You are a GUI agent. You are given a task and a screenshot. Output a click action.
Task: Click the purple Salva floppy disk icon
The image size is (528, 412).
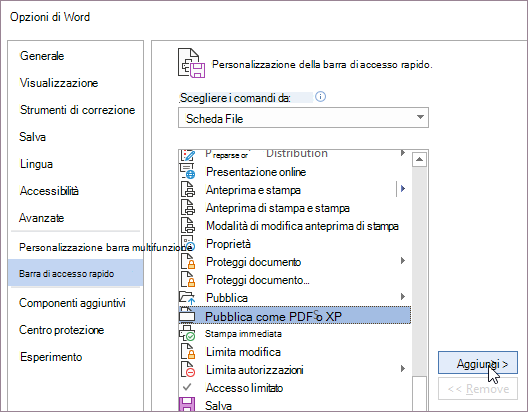point(187,405)
